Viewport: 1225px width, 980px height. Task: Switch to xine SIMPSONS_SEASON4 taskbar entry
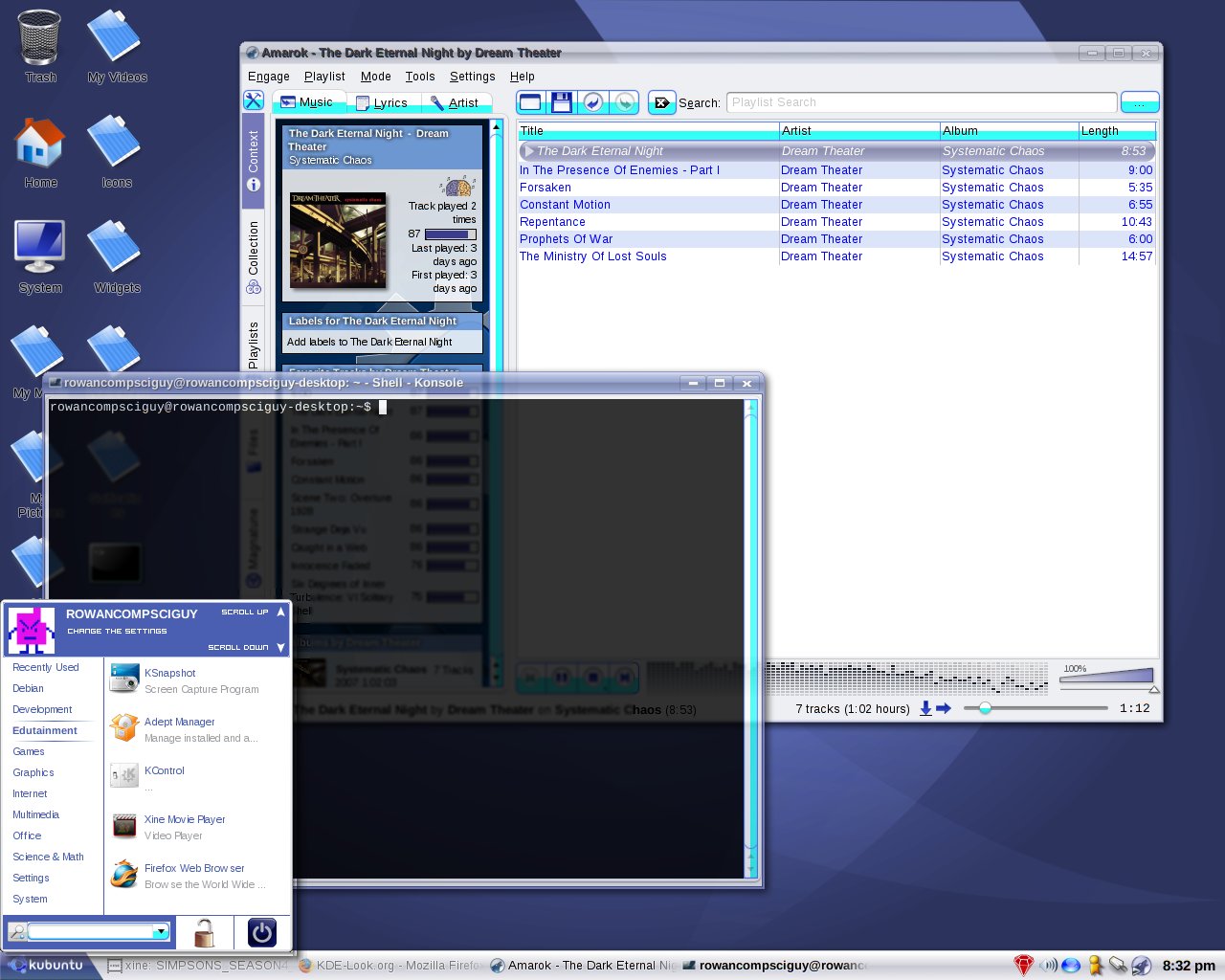point(197,966)
